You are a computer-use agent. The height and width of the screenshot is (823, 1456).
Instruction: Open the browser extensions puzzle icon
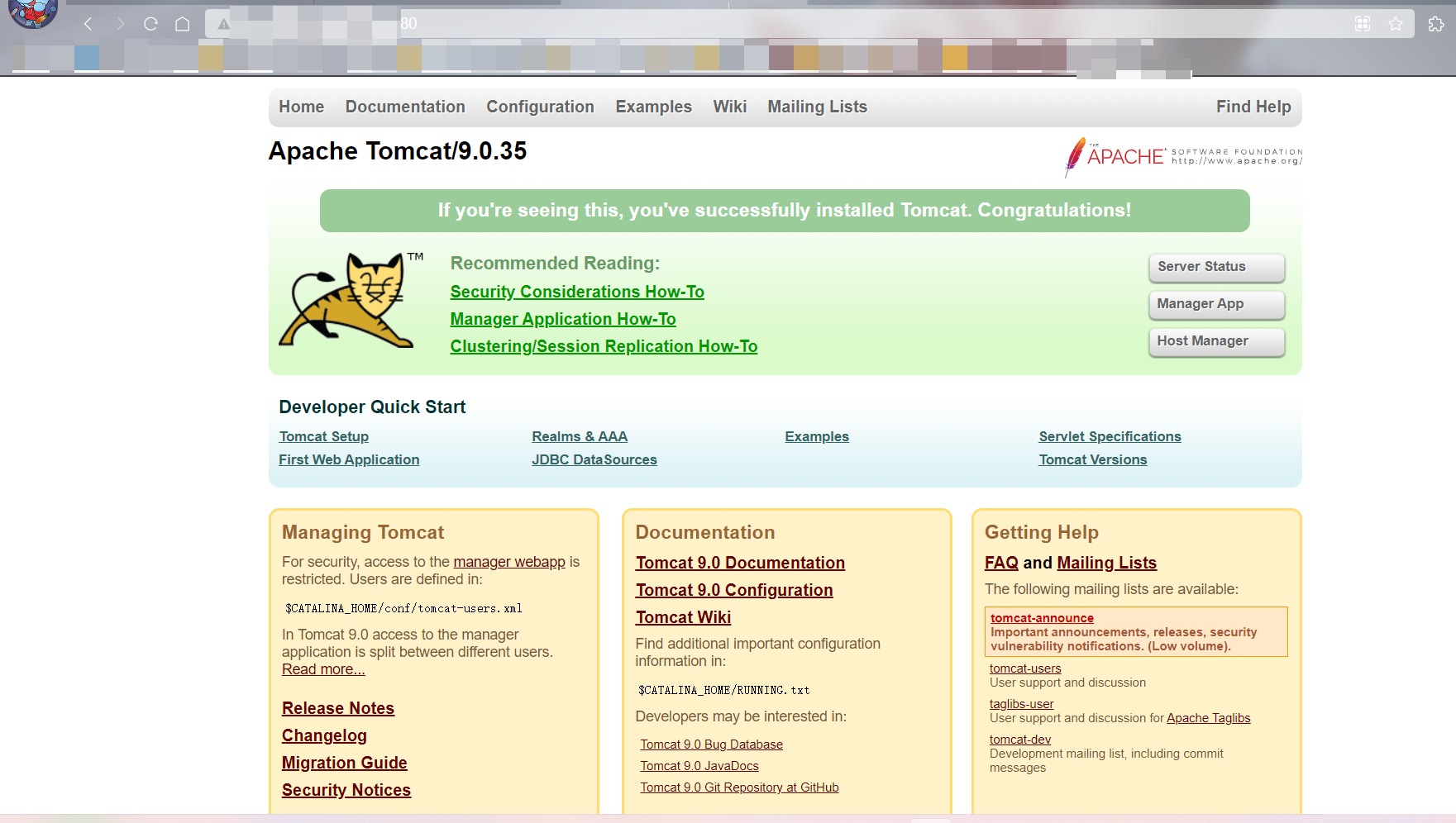click(x=1436, y=24)
